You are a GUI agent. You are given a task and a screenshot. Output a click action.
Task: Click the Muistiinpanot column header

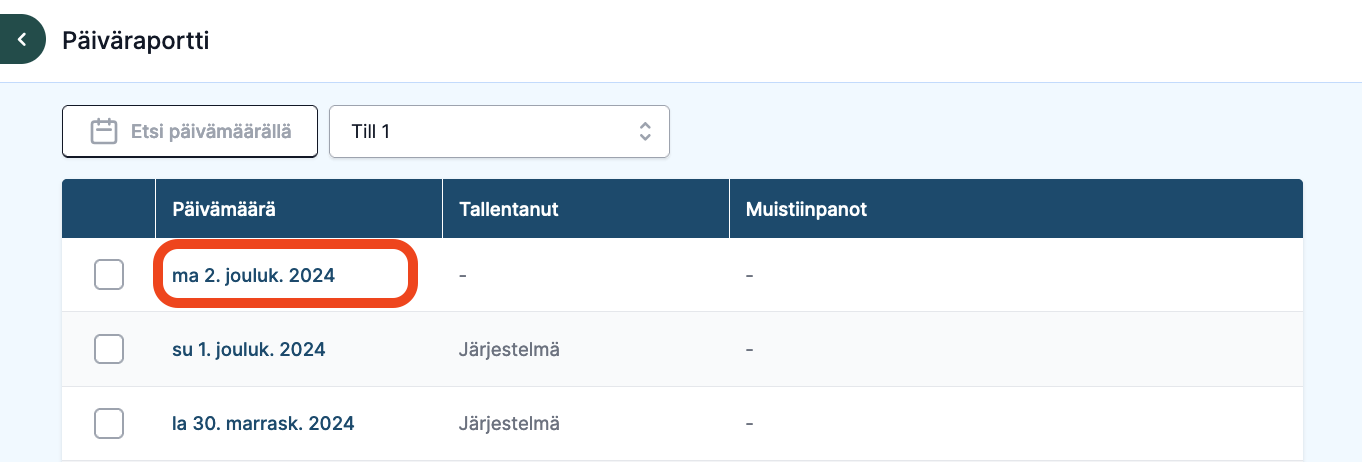click(806, 209)
